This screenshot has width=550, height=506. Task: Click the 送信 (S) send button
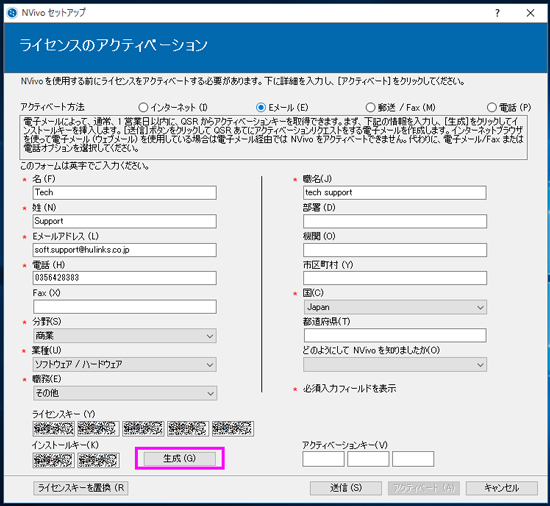(346, 488)
